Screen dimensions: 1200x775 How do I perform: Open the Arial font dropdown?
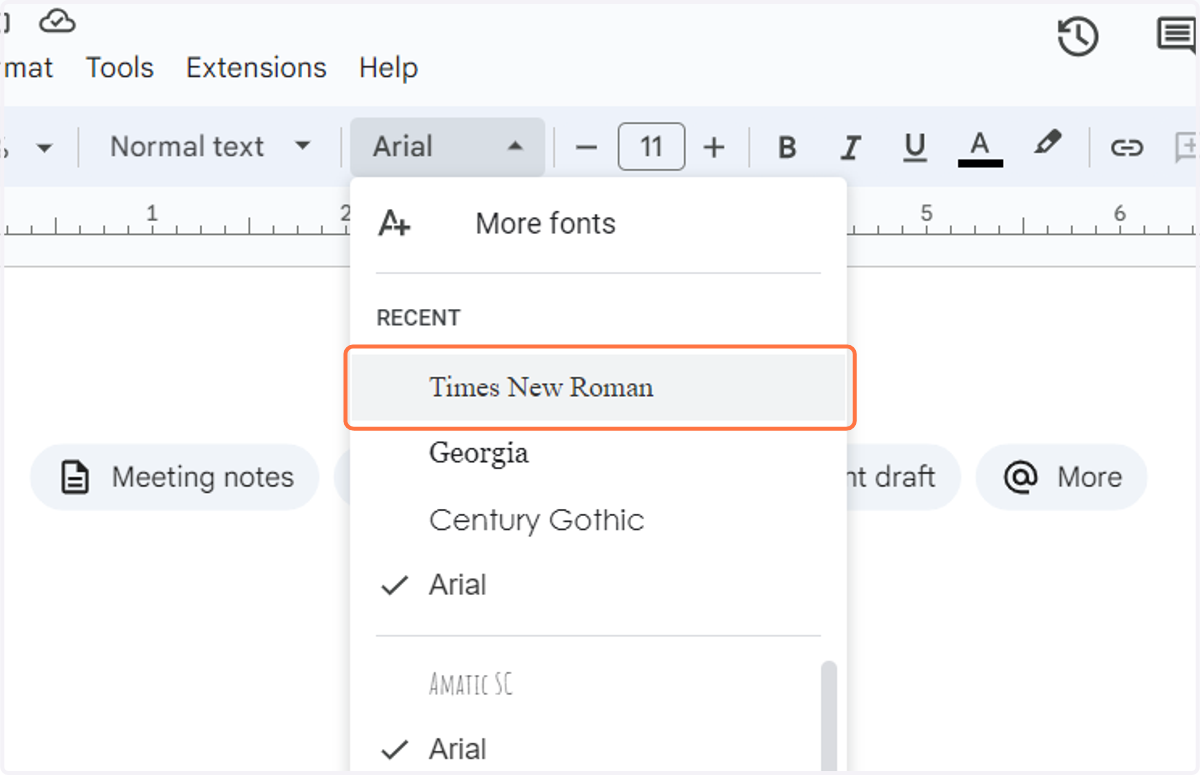pyautogui.click(x=448, y=147)
